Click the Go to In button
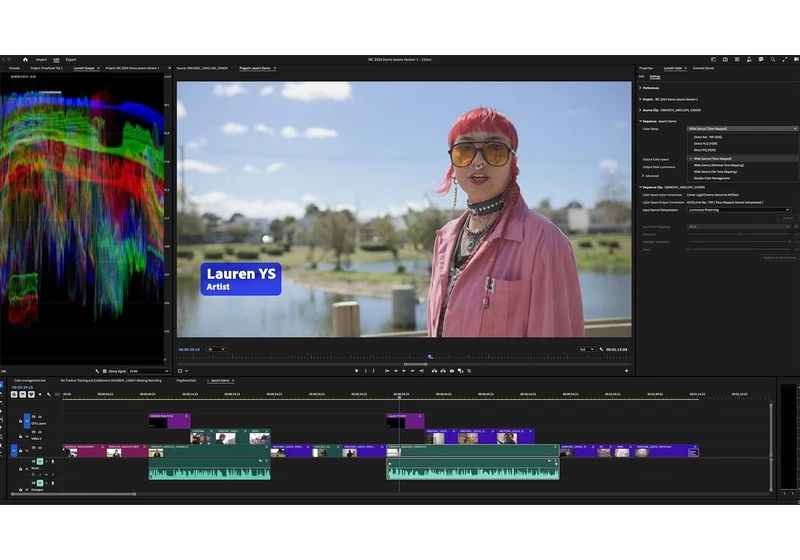The image size is (800, 560). (387, 371)
